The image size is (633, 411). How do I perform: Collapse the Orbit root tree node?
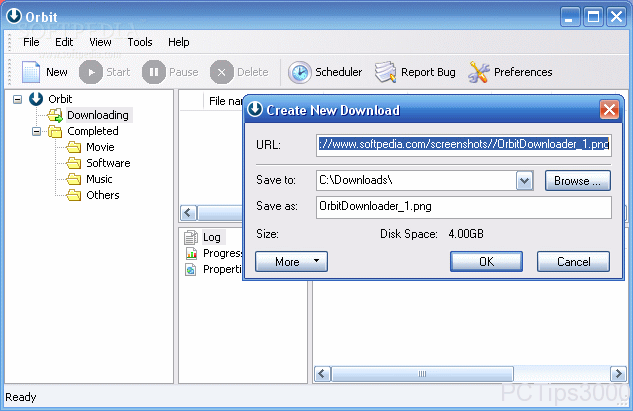[17, 99]
